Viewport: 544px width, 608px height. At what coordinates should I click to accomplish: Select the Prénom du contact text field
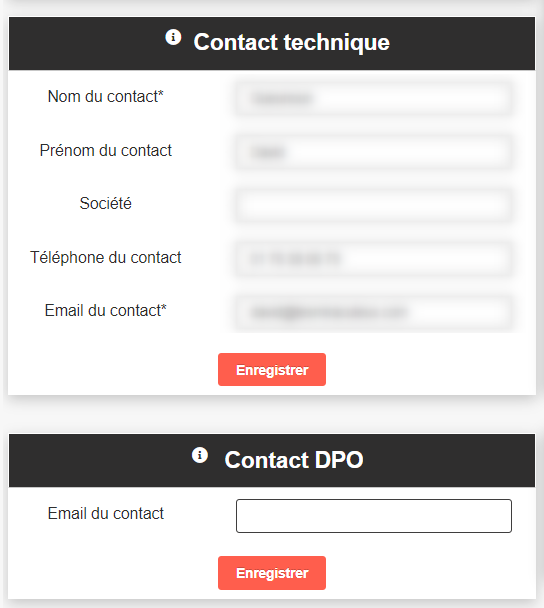(373, 152)
